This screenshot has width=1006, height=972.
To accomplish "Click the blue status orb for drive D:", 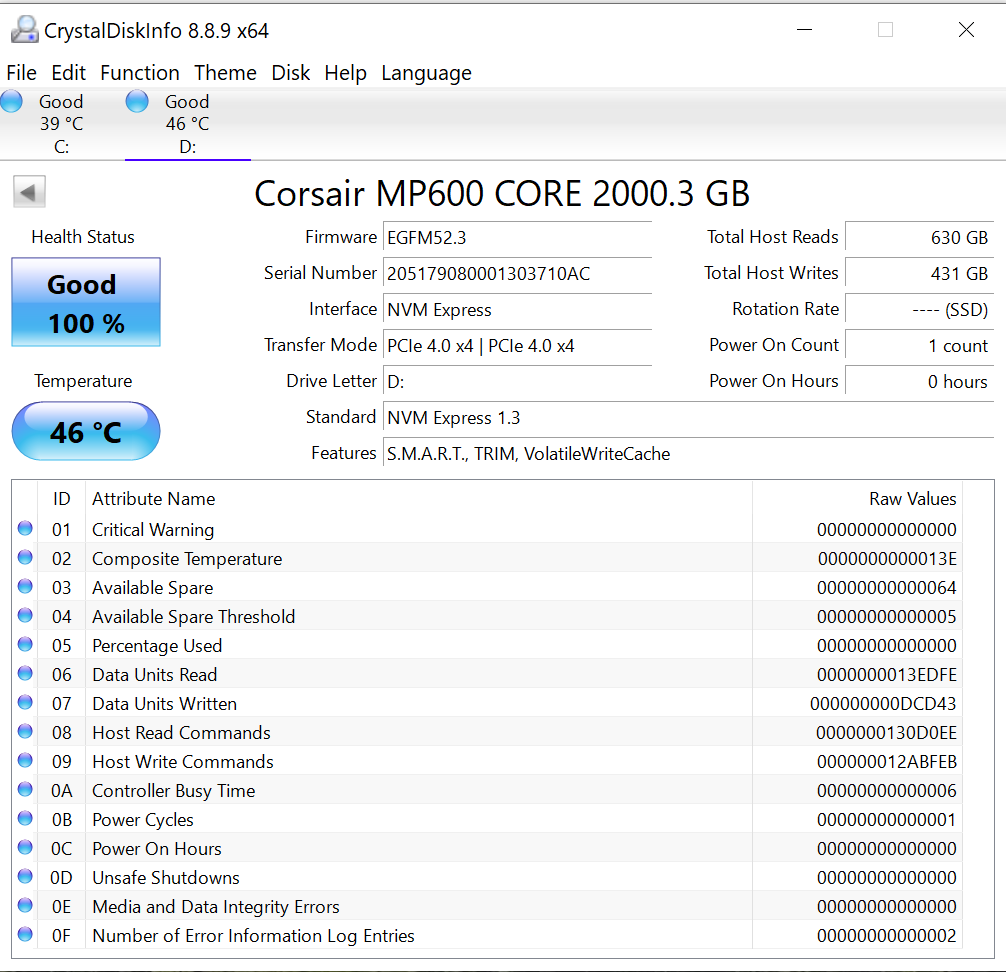I will point(137,102).
